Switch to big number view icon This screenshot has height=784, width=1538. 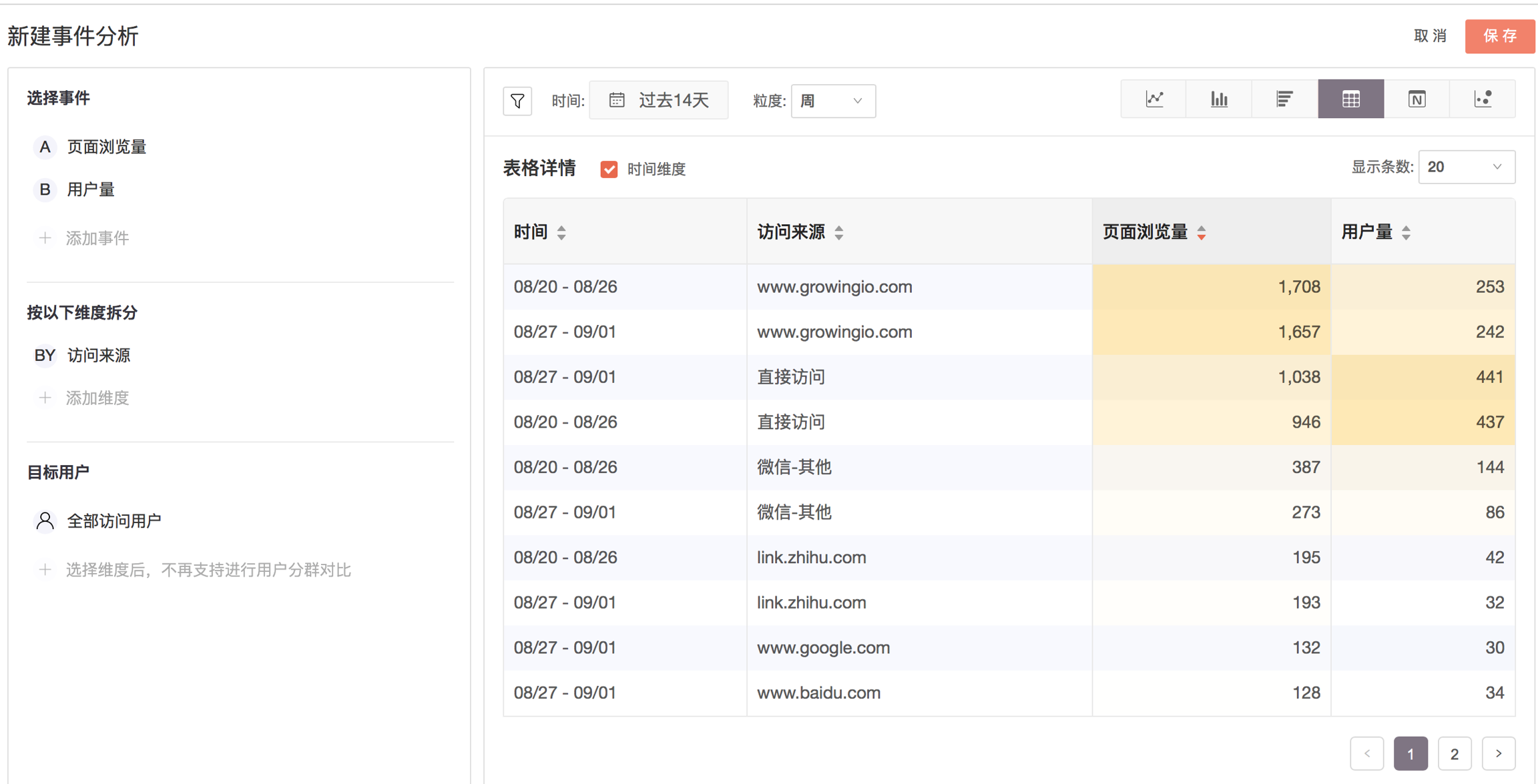[1417, 99]
